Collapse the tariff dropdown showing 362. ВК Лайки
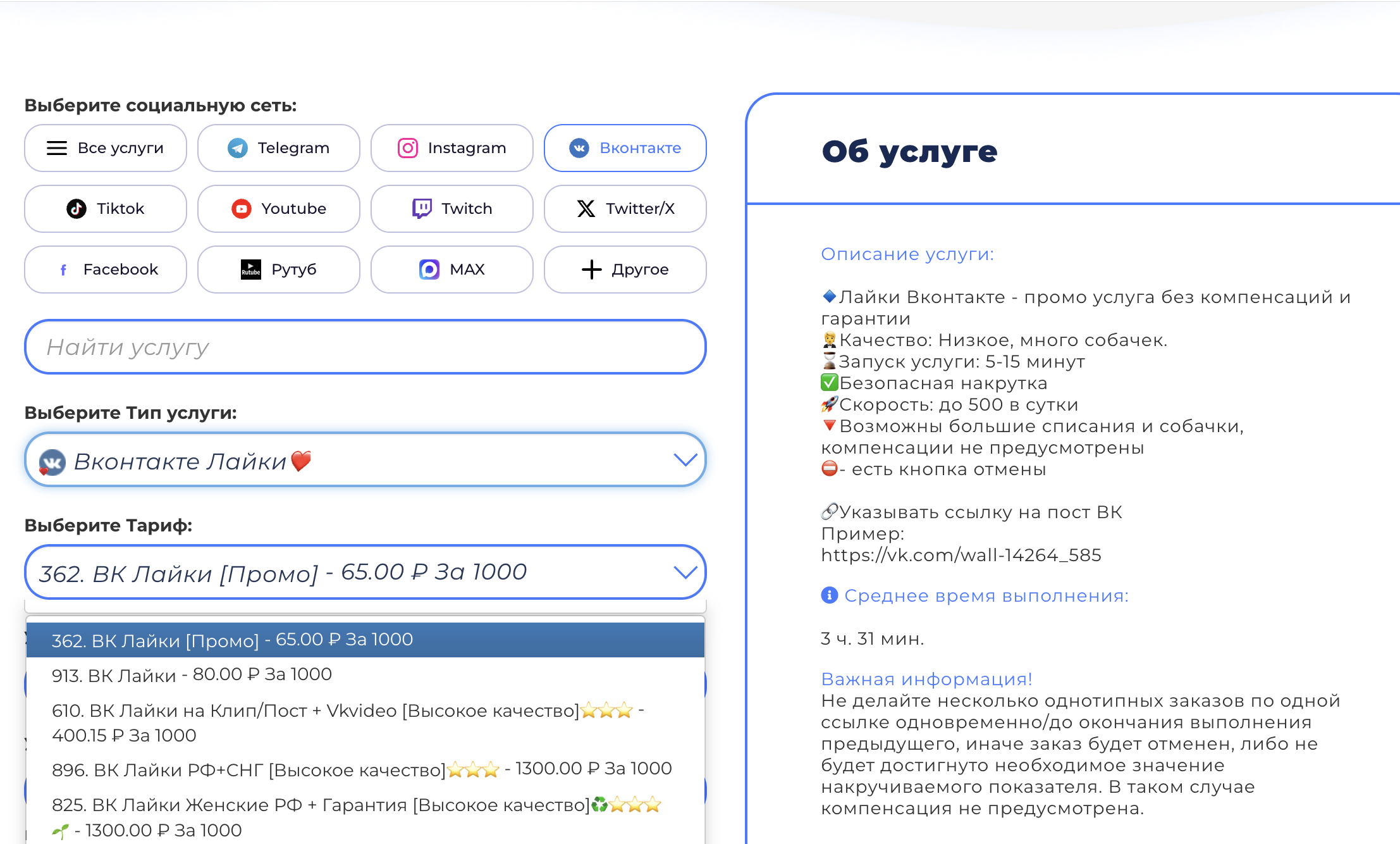This screenshot has height=844, width=1400. 365,572
